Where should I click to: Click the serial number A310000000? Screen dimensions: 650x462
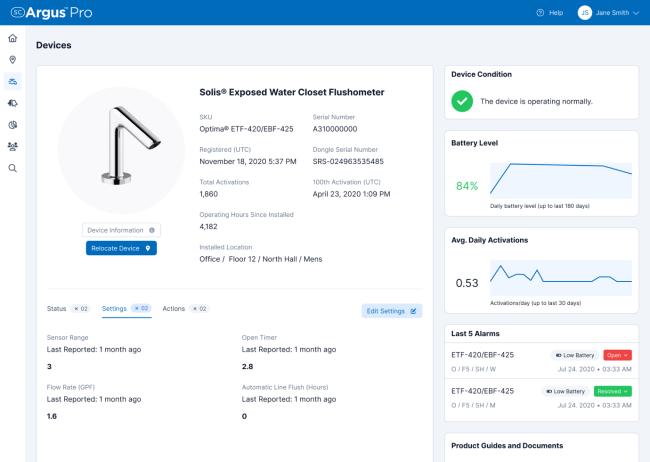335,129
